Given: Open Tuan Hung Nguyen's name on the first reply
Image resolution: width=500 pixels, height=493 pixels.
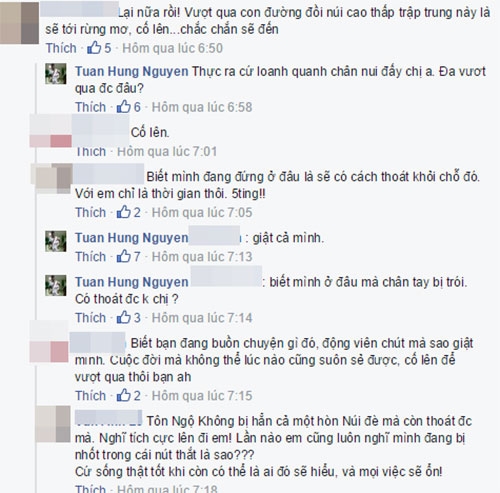Looking at the screenshot, I should coord(132,71).
